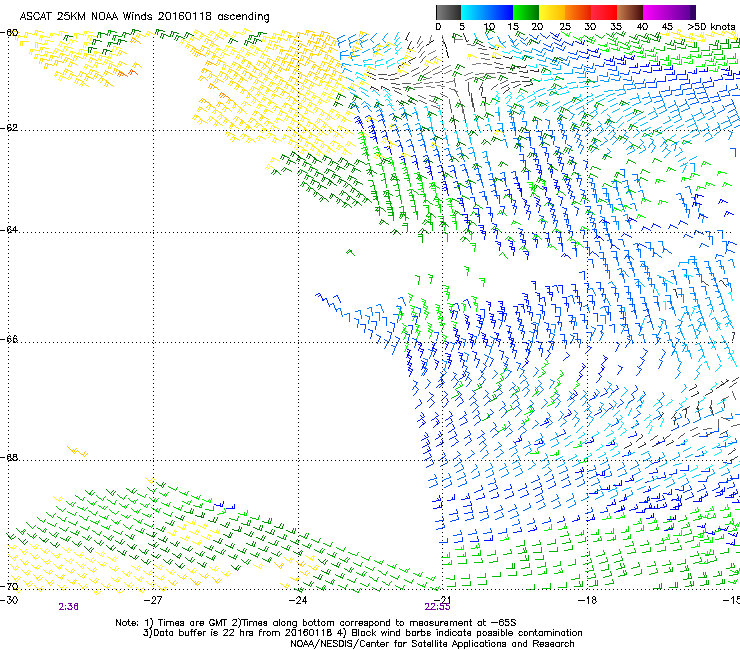Click the NOAA/NESDIS credit line
Viewport: 740px width, 650px height.
click(432, 644)
